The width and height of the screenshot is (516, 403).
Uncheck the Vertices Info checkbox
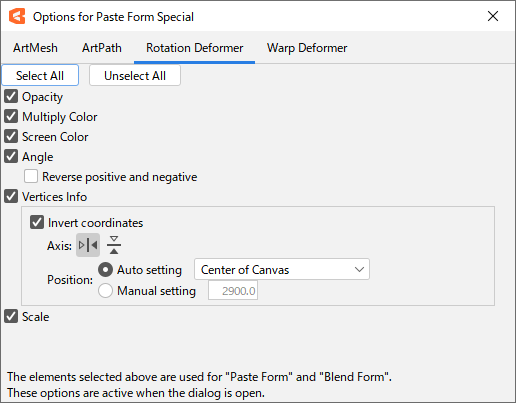pos(11,197)
